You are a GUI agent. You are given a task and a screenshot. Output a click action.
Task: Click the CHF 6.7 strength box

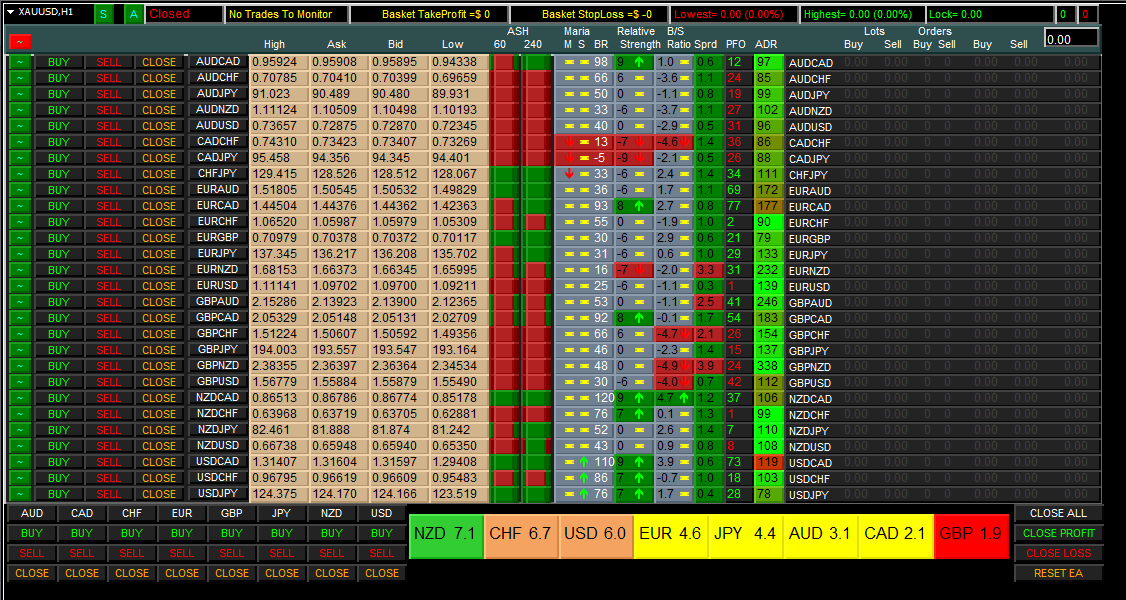point(521,535)
